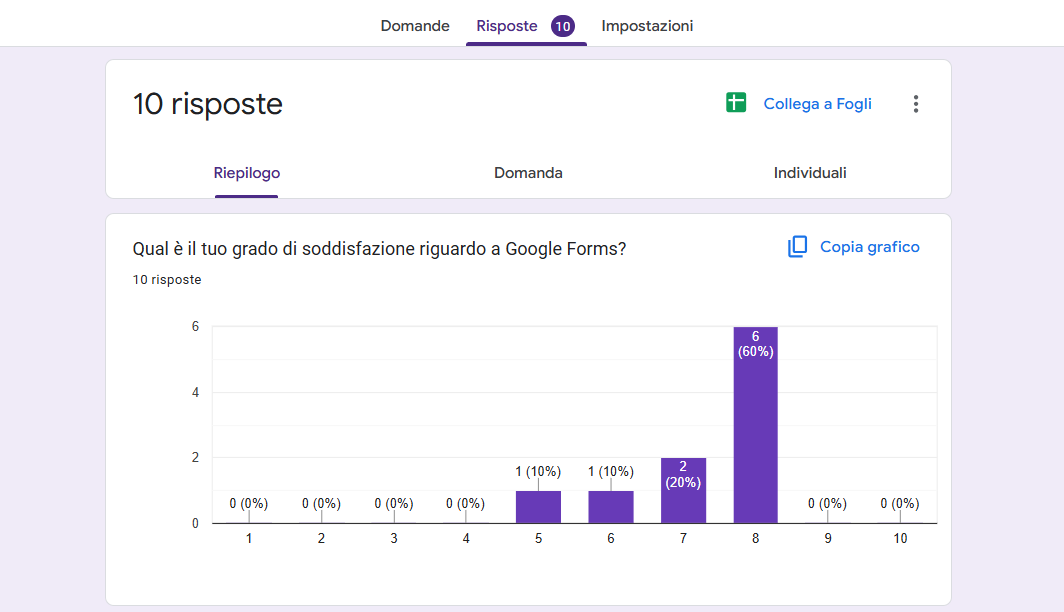
Task: Open the Domanda view
Action: (x=528, y=172)
